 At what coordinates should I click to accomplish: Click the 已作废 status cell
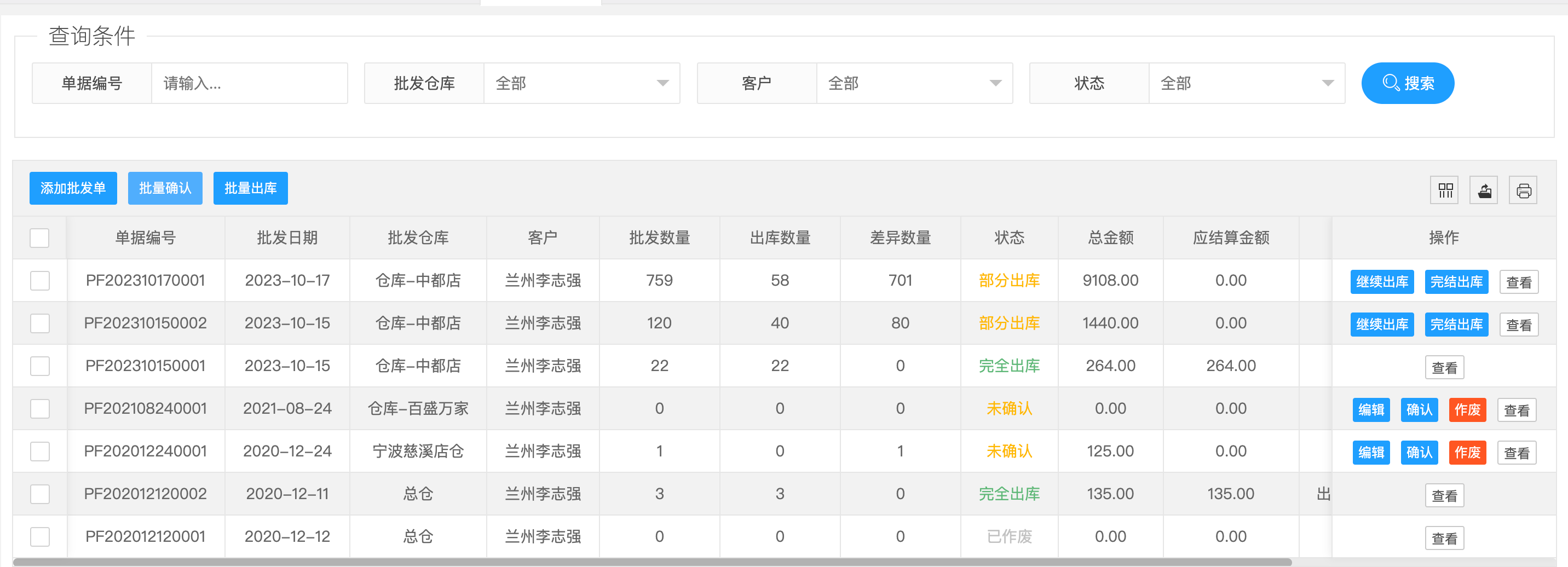[x=1009, y=536]
